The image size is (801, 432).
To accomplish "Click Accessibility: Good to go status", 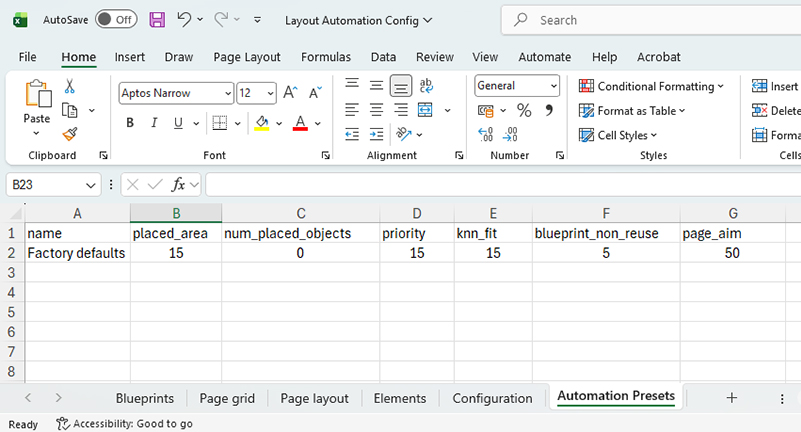I will pos(125,424).
